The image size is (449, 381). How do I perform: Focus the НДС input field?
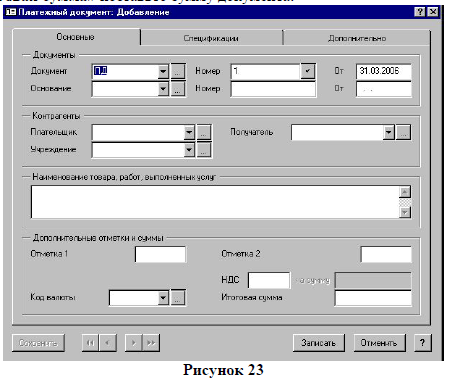269,280
